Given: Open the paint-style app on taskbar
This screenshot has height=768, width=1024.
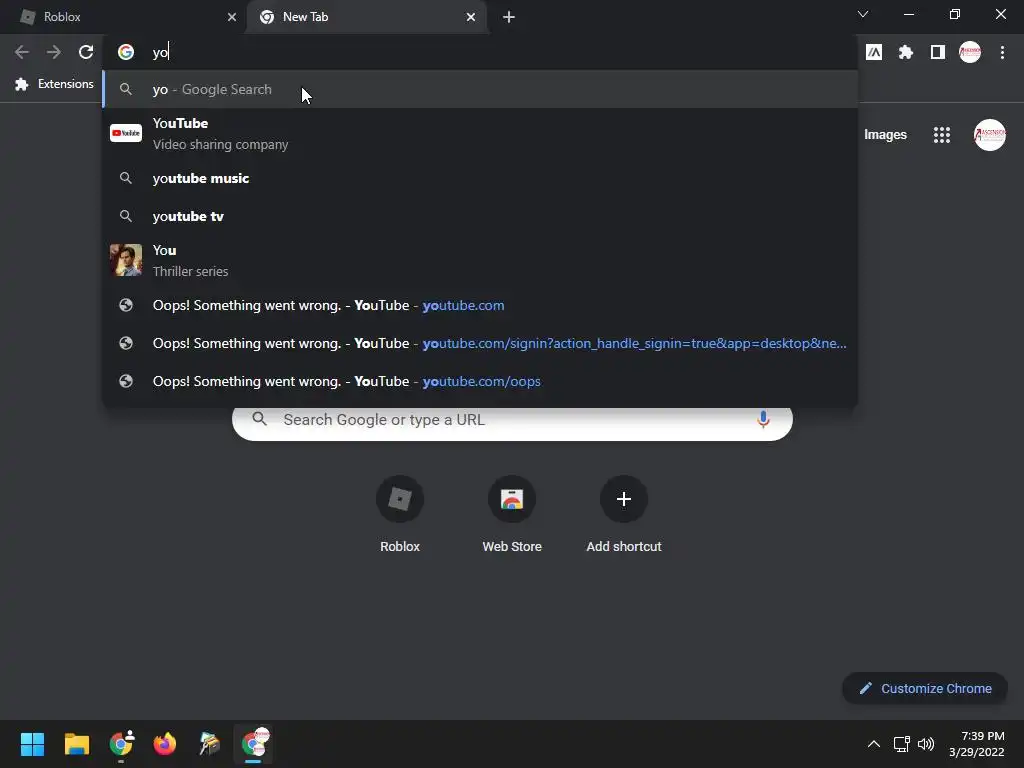Looking at the screenshot, I should coord(209,744).
